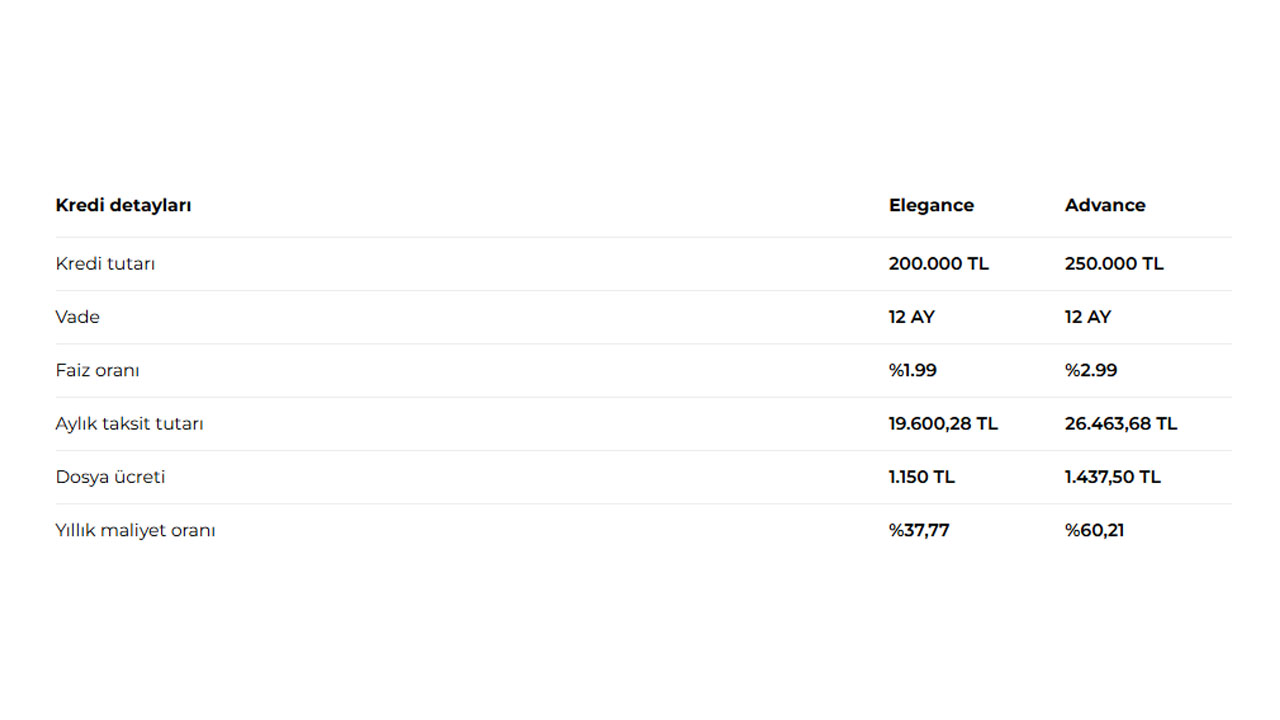
Task: Click the Kredi detayları header
Action: tap(123, 205)
